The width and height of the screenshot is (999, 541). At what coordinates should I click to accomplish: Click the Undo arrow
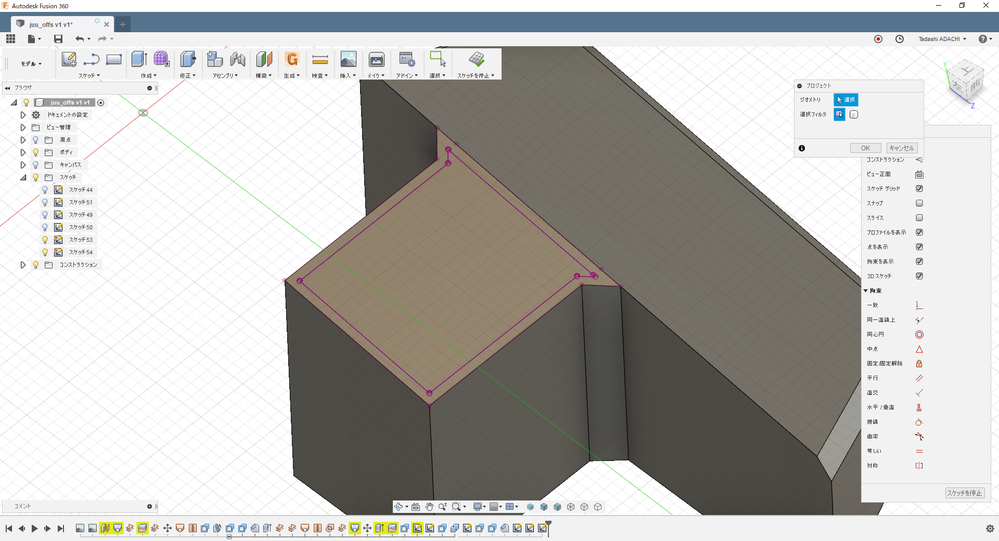(79, 39)
